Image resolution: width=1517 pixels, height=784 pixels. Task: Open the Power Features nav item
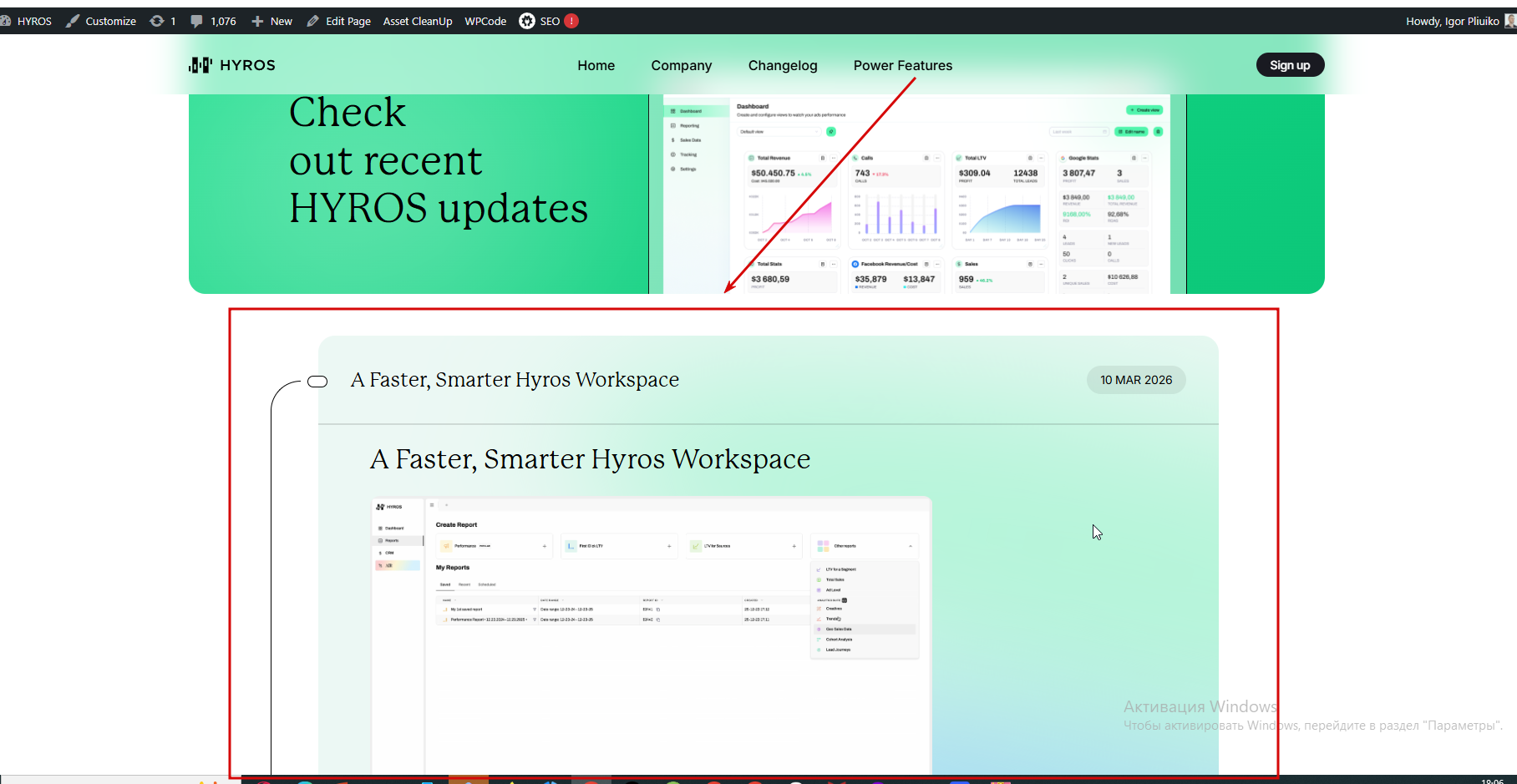click(903, 65)
